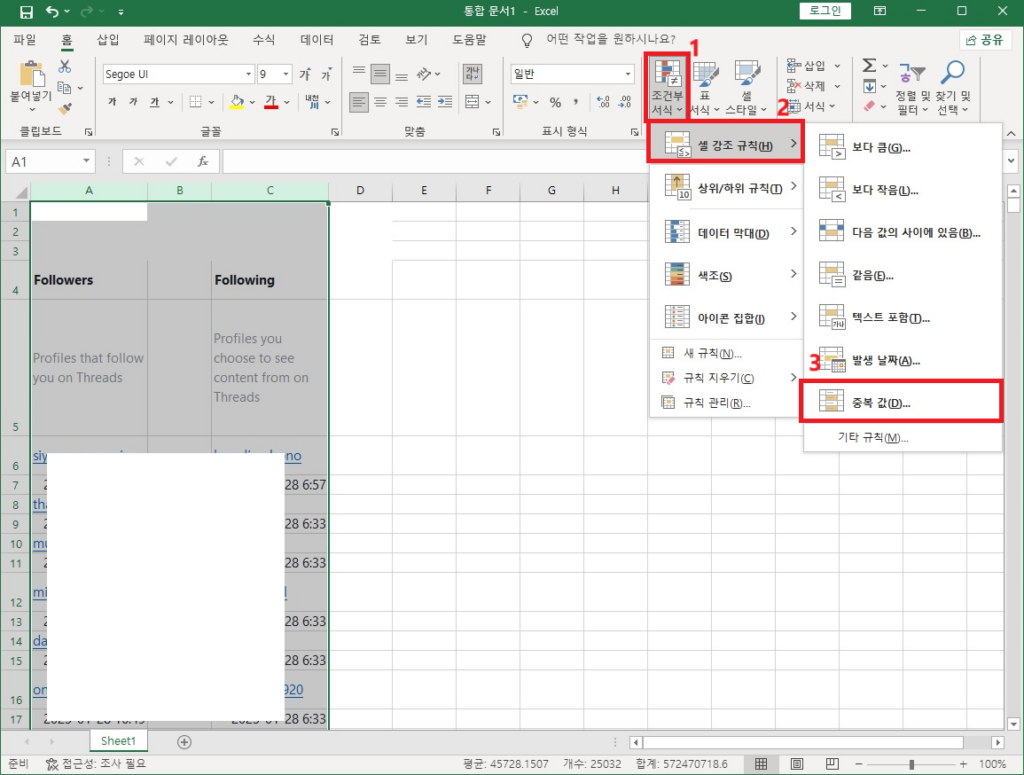Image resolution: width=1024 pixels, height=775 pixels.
Task: Apply the red font color
Action: click(271, 102)
